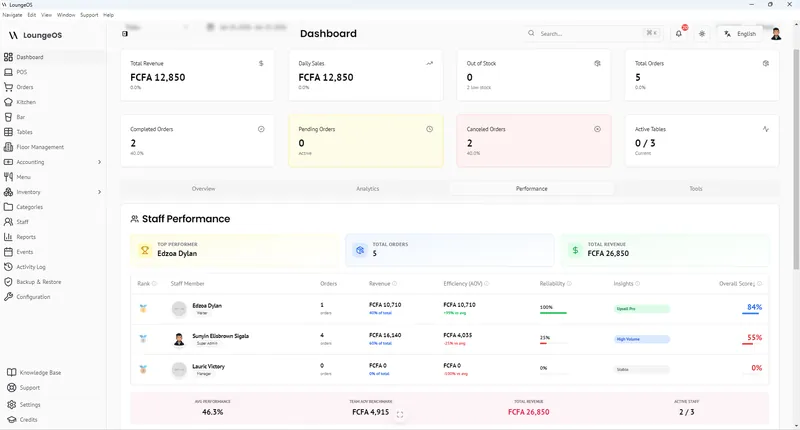
Task: Click info icon next to Revenue column
Action: pos(394,284)
